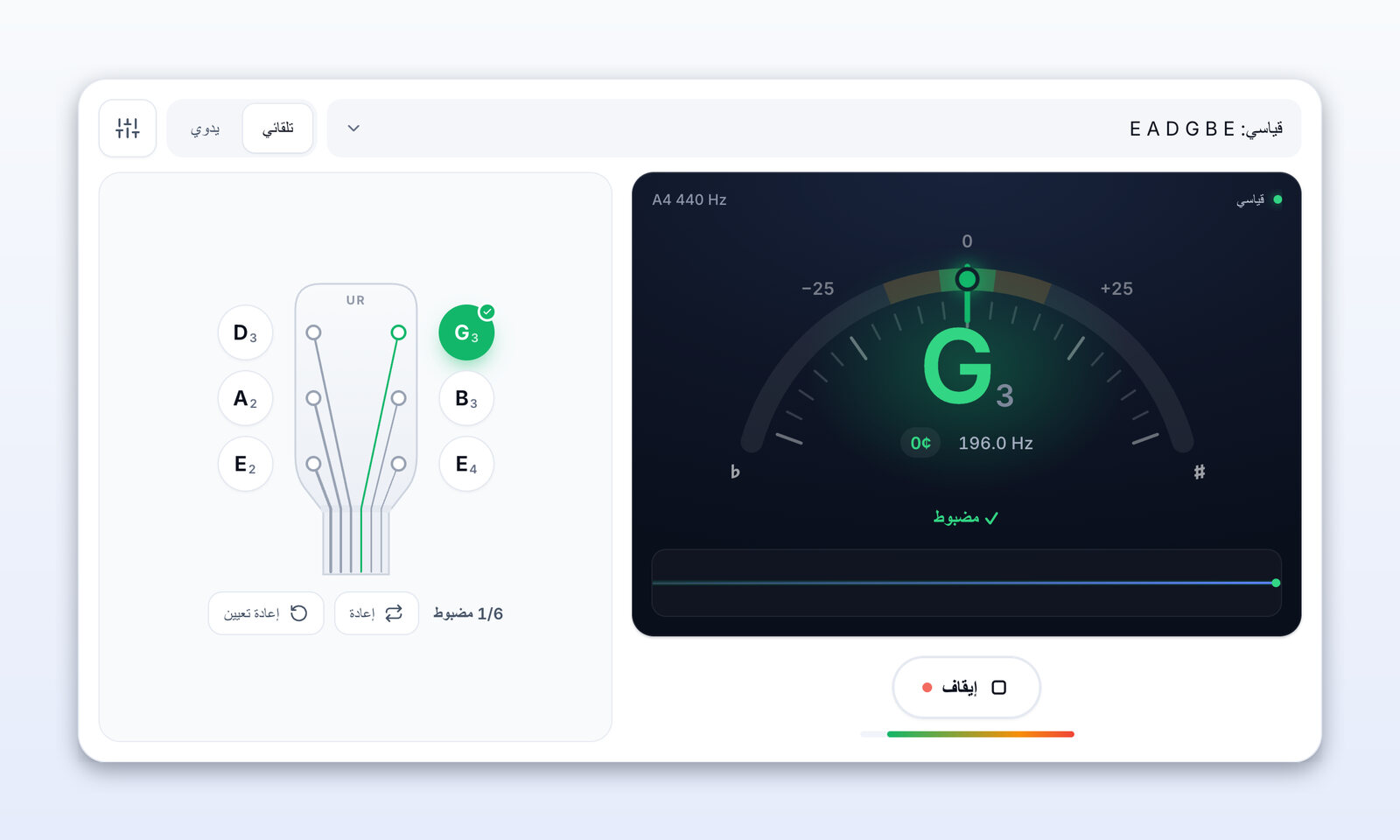This screenshot has width=1400, height=840.
Task: Switch to automatic mode تلقائي
Action: 277,128
